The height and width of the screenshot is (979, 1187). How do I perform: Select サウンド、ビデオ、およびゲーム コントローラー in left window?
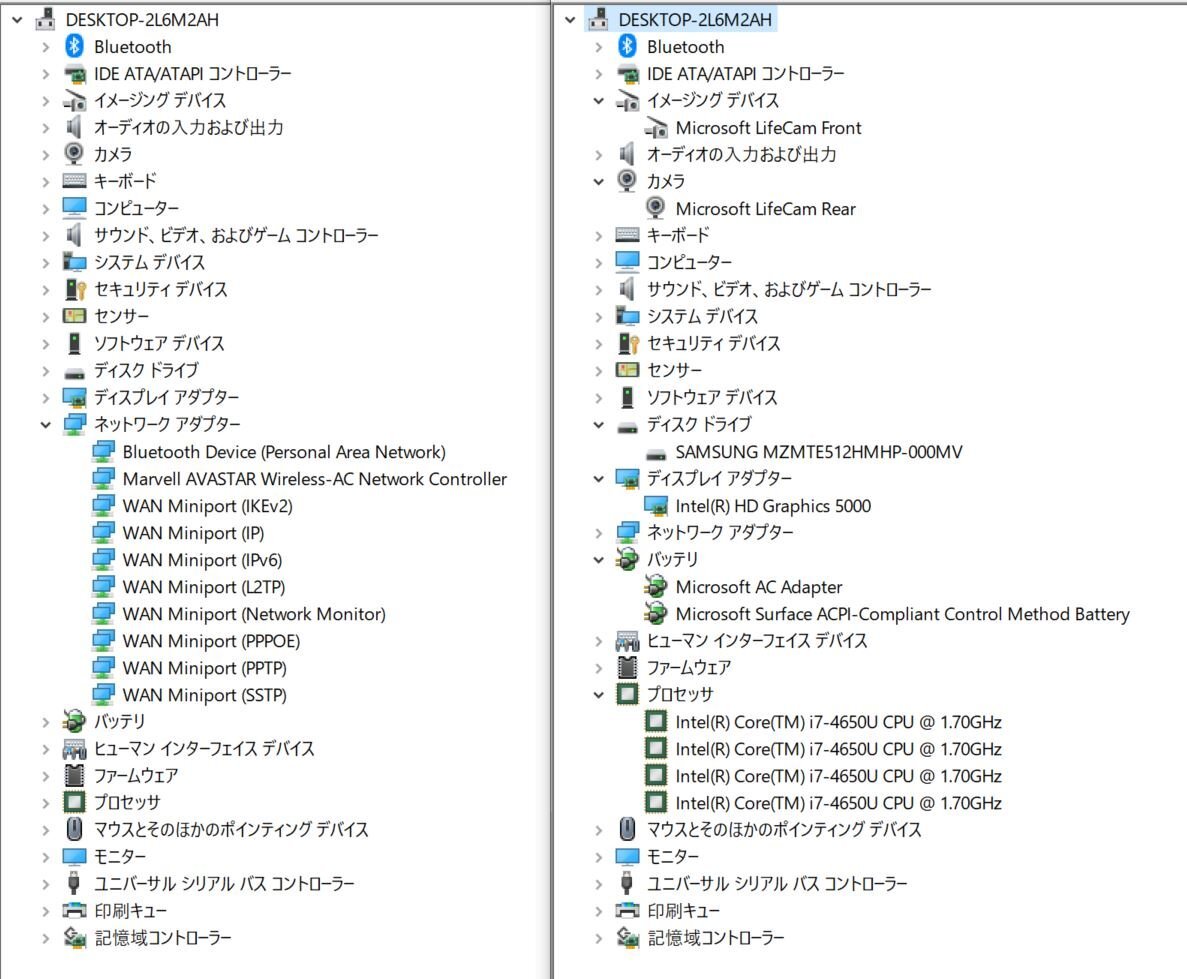point(235,235)
